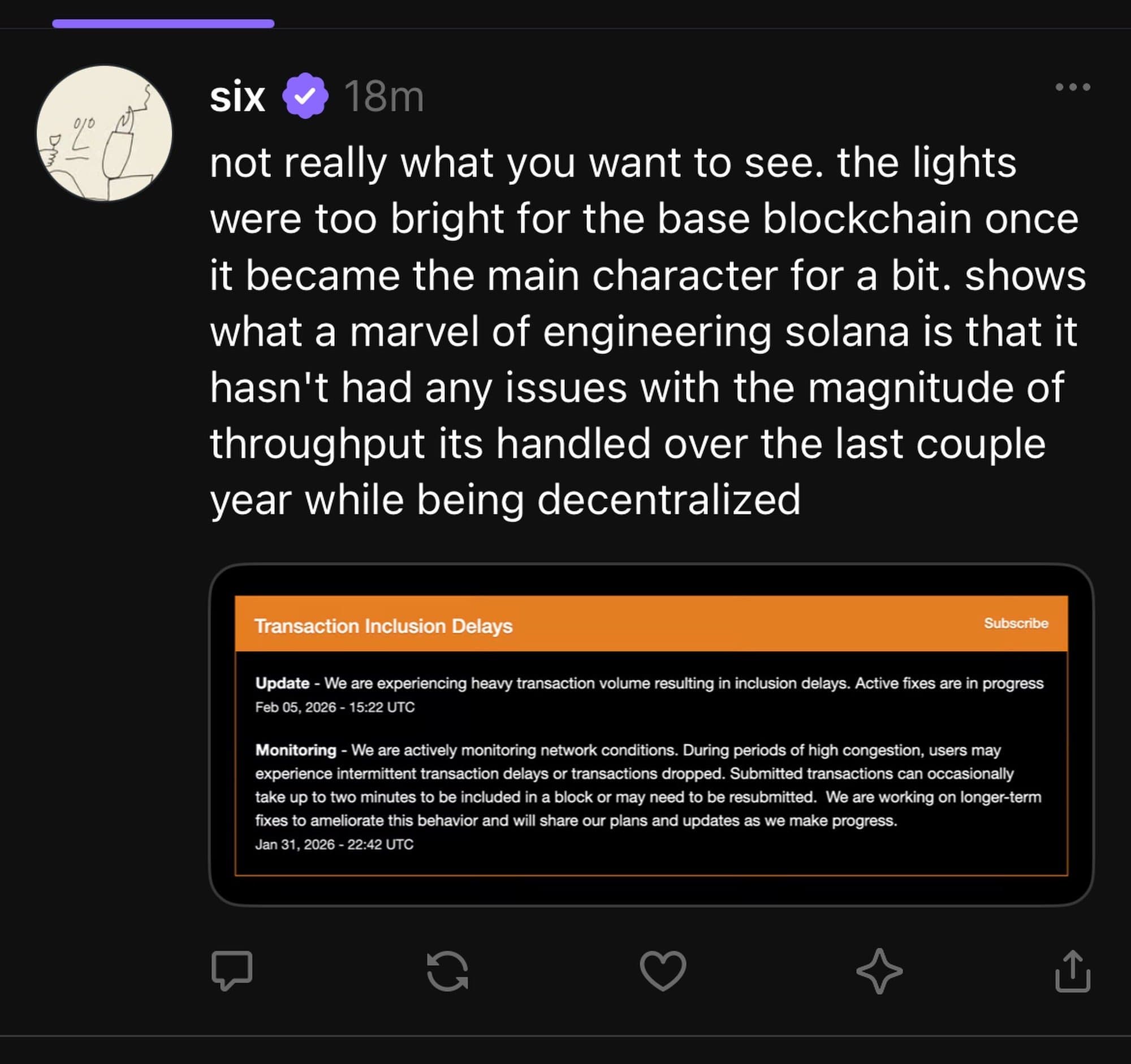The width and height of the screenshot is (1131, 1064).
Task: Open the profile avatar of six
Action: pos(105,133)
